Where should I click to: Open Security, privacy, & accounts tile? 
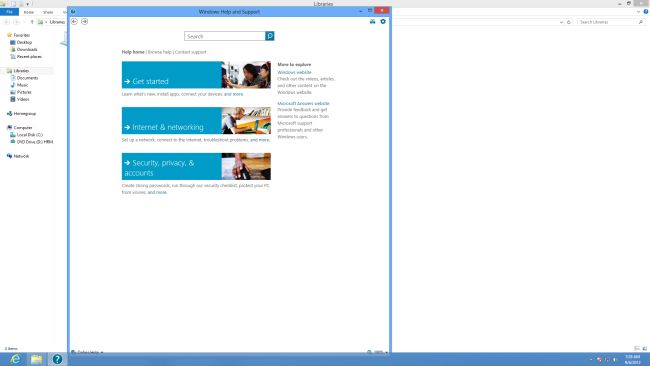[172, 167]
